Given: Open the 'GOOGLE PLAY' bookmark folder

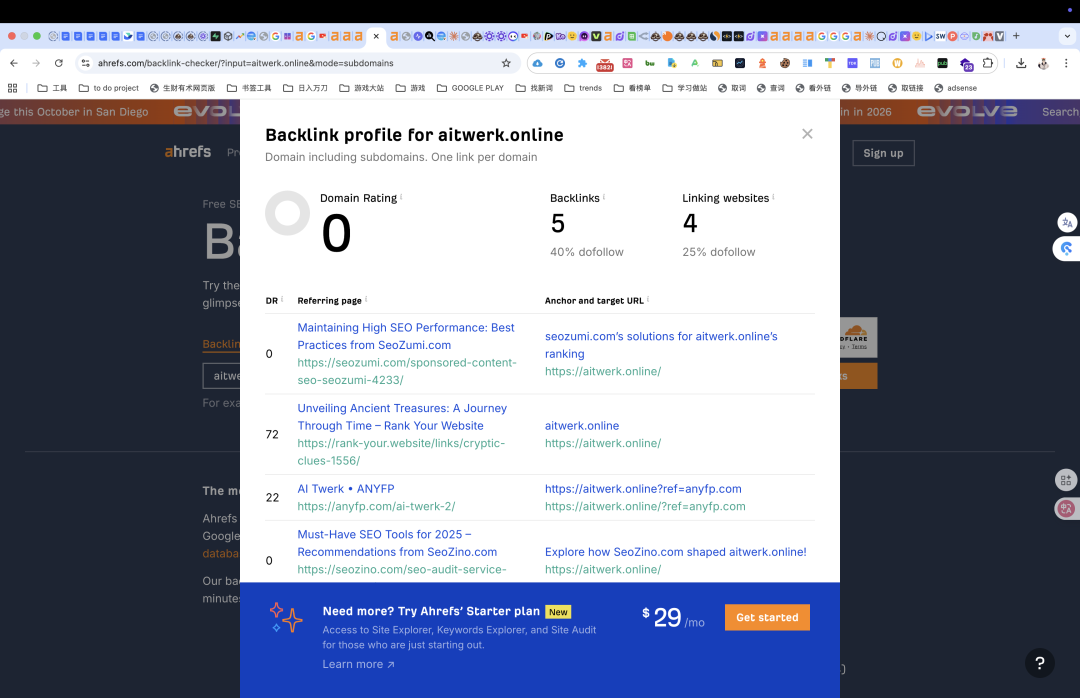Looking at the screenshot, I should (x=470, y=88).
